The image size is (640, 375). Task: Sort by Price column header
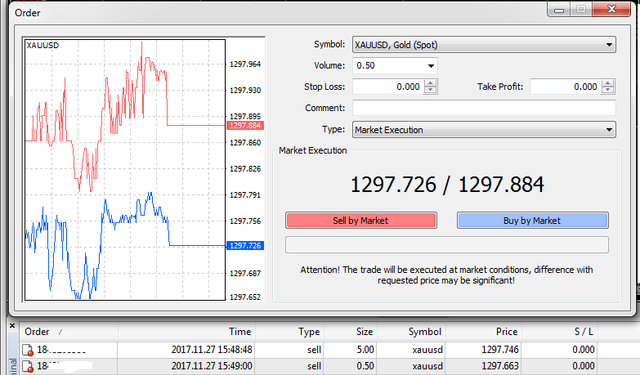[x=483, y=332]
